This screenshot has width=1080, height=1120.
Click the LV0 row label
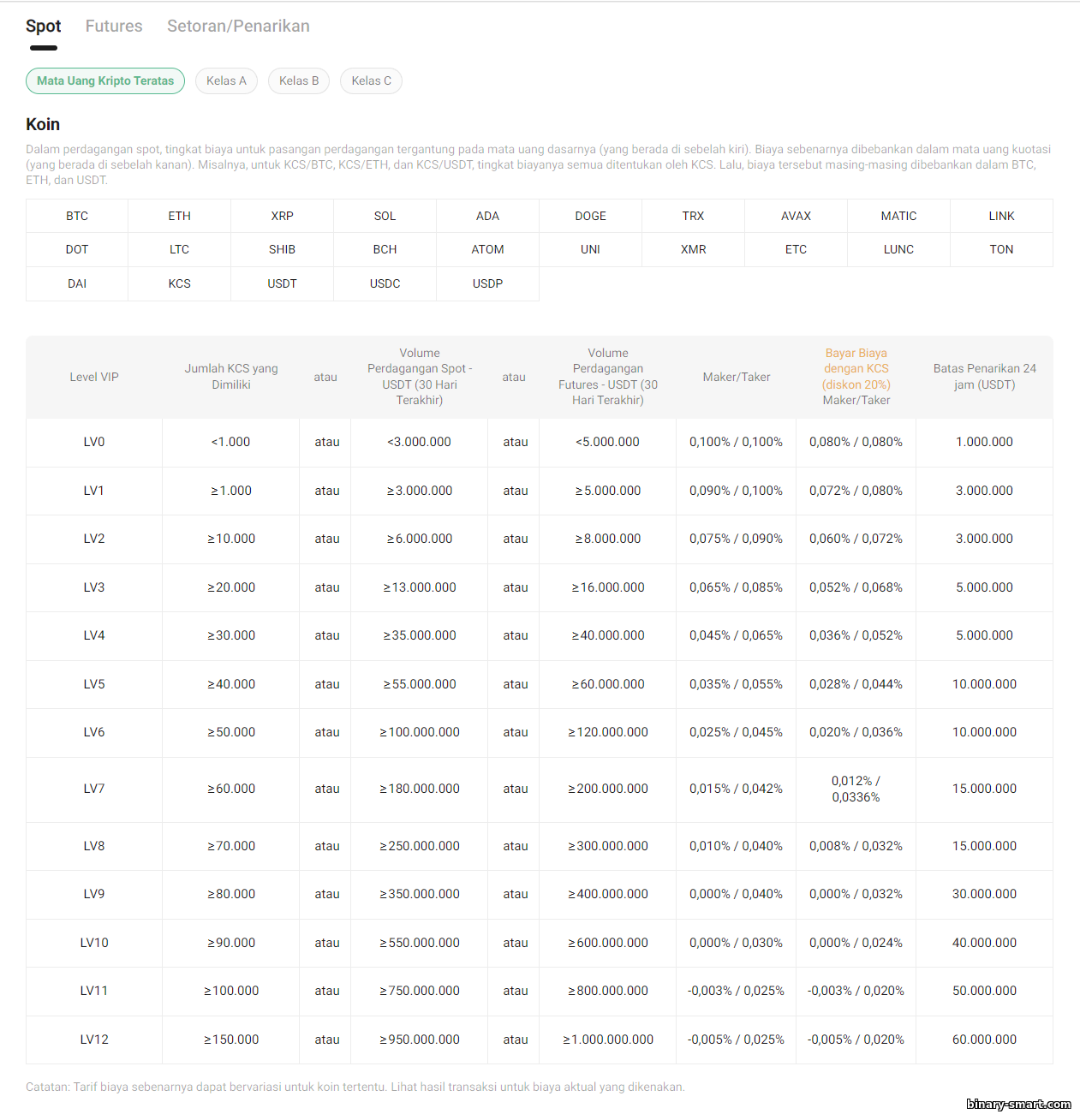coord(94,442)
